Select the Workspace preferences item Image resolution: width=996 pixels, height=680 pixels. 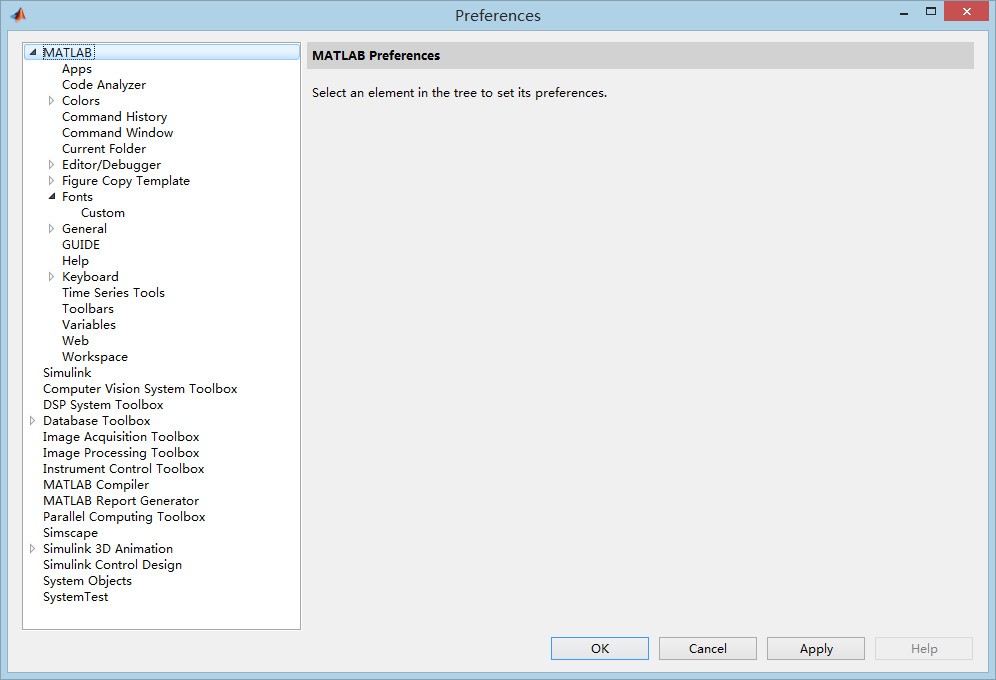(94, 357)
